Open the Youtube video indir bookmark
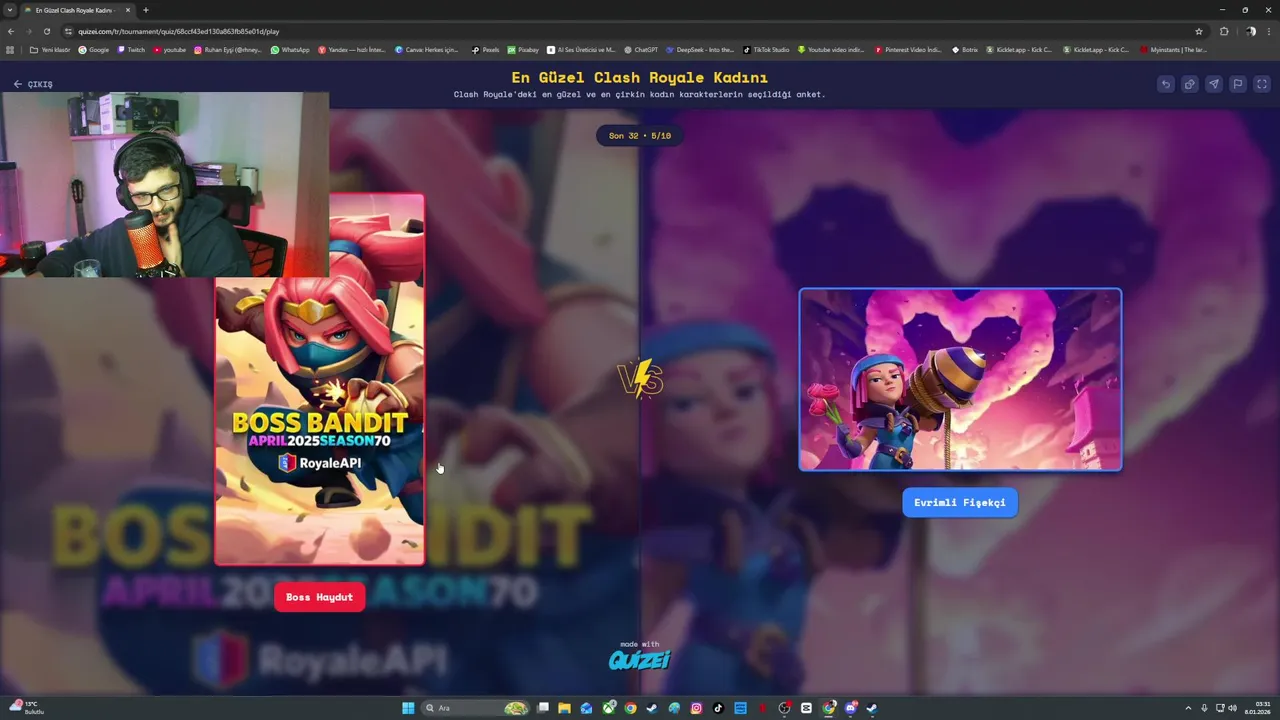1280x720 pixels. [x=831, y=49]
